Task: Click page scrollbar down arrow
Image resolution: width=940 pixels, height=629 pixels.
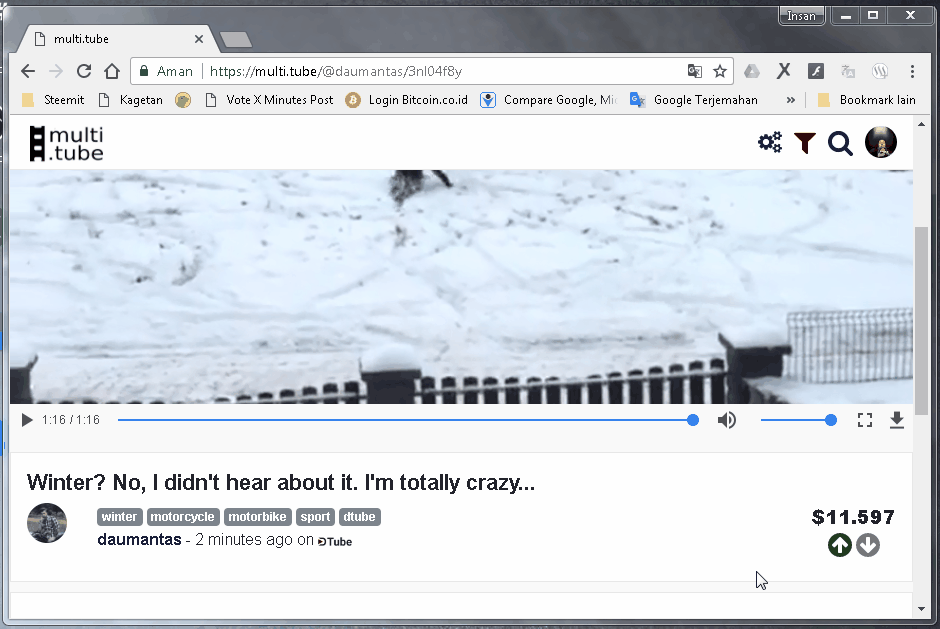Action: 921,609
